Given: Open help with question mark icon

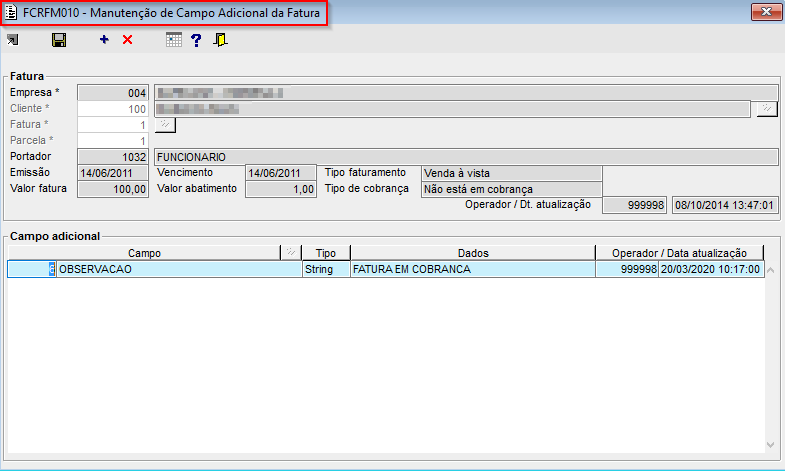Looking at the screenshot, I should coord(196,40).
